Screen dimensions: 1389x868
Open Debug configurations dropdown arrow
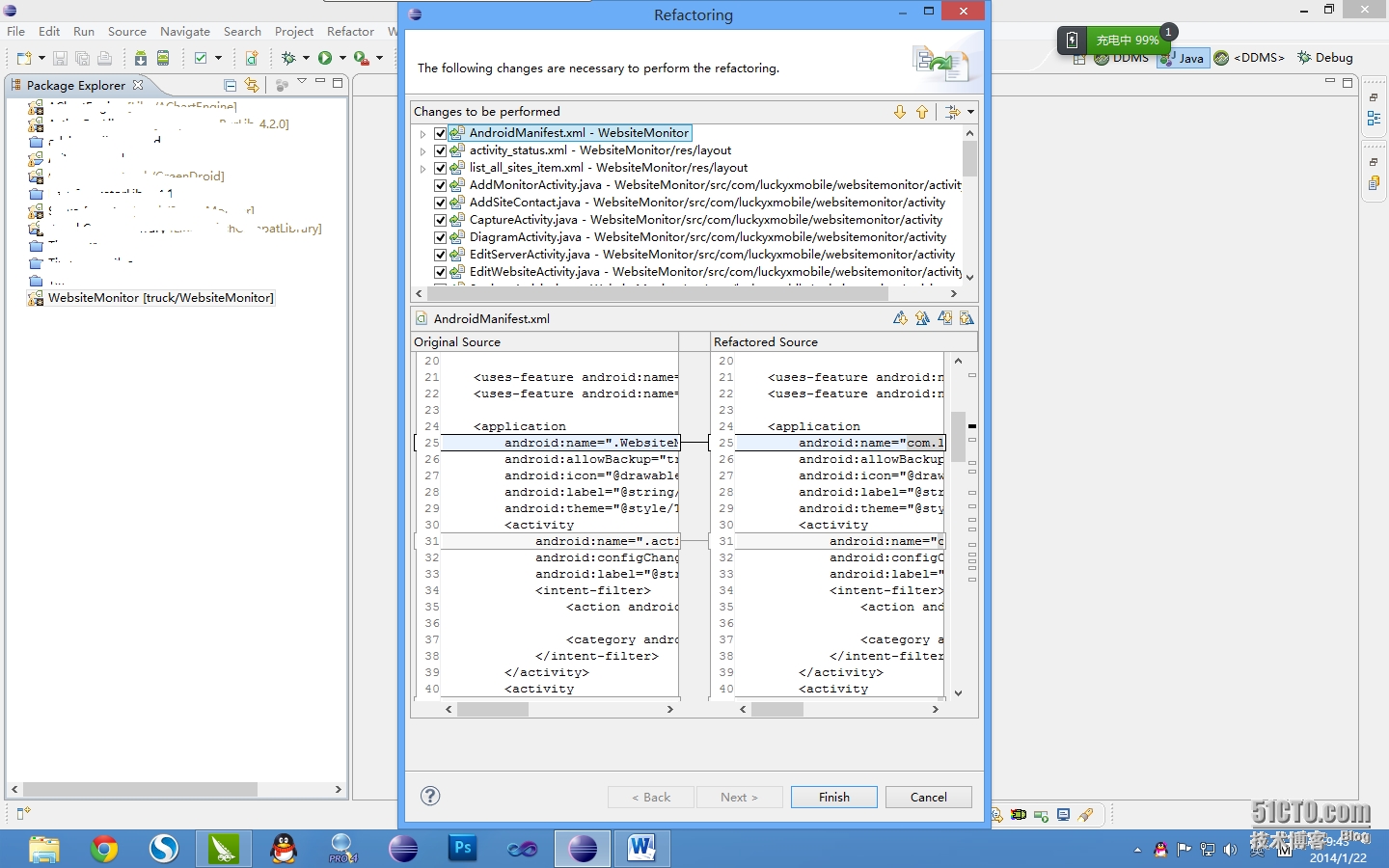(306, 58)
